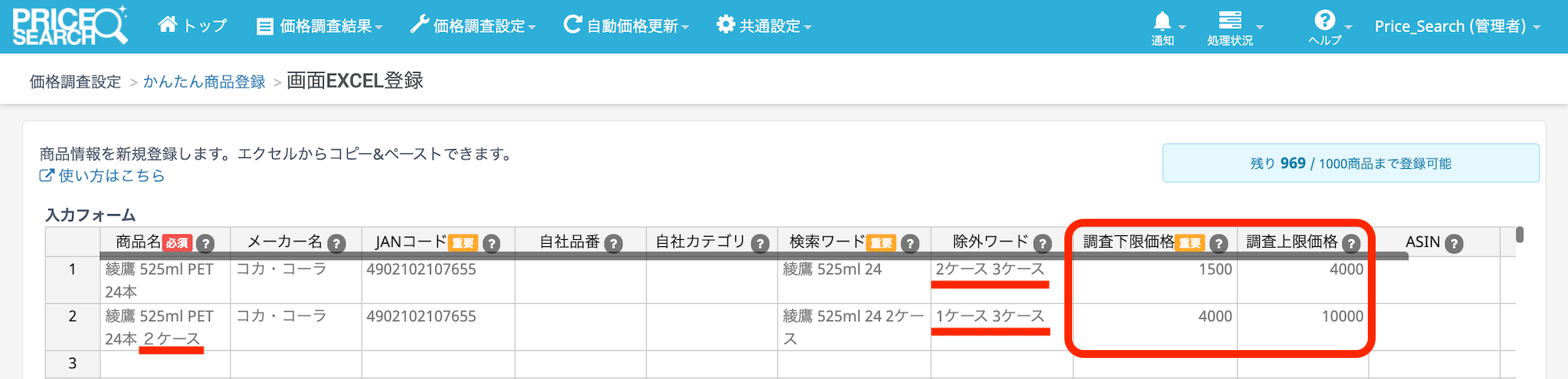Click help icon next to ASIN

1454,244
